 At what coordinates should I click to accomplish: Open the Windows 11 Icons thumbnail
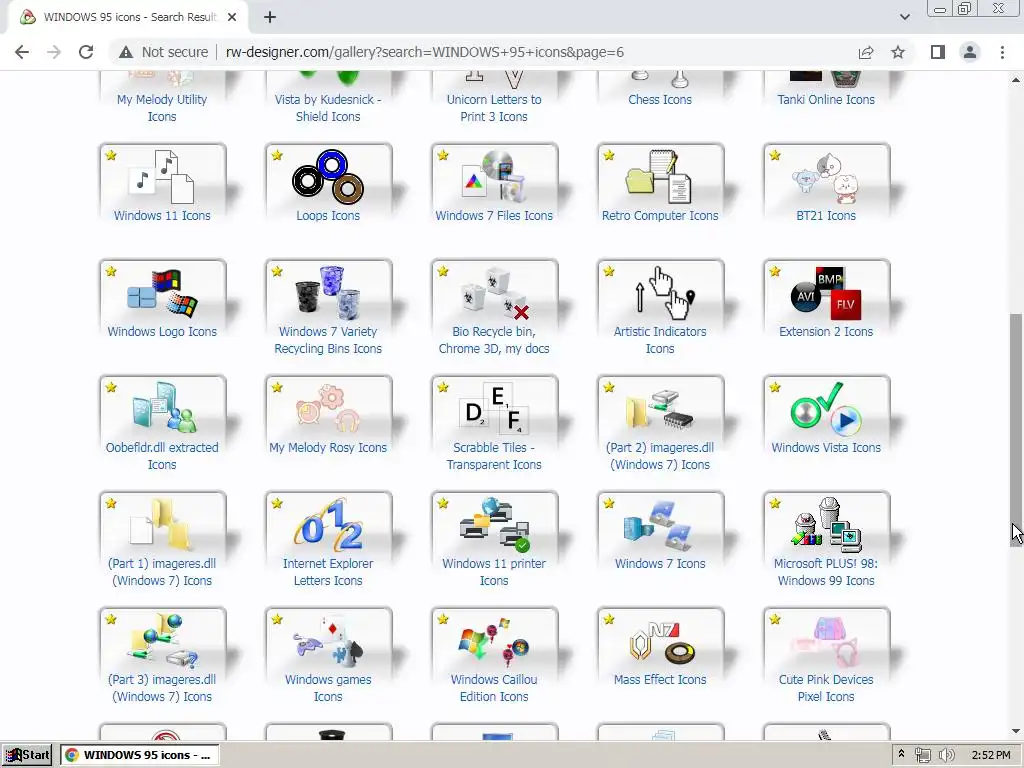(163, 176)
